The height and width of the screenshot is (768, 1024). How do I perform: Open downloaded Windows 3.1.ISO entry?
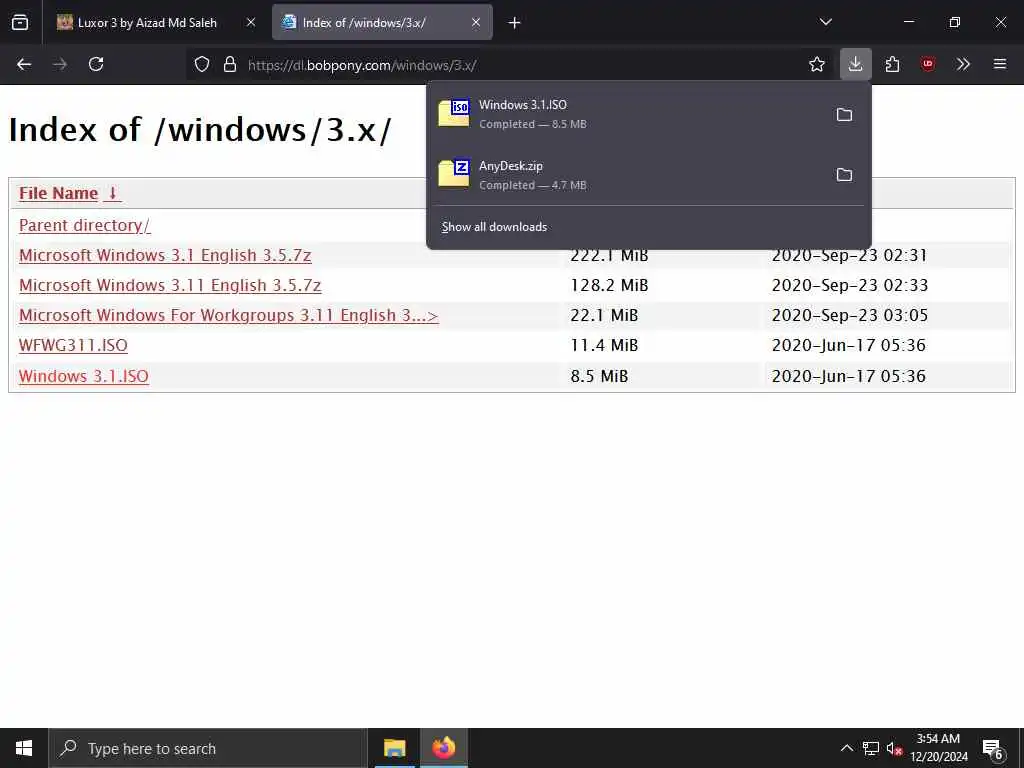tap(627, 114)
